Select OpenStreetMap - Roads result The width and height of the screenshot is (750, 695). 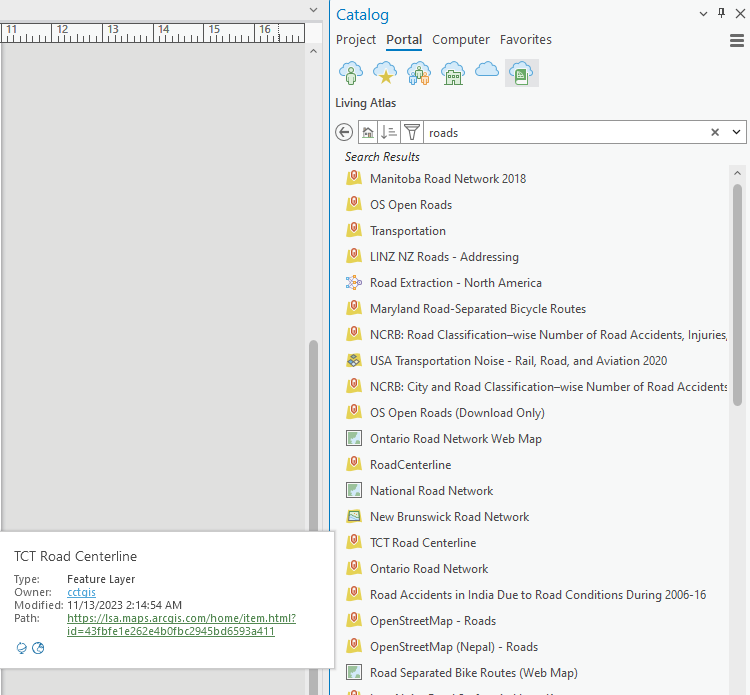coord(432,621)
